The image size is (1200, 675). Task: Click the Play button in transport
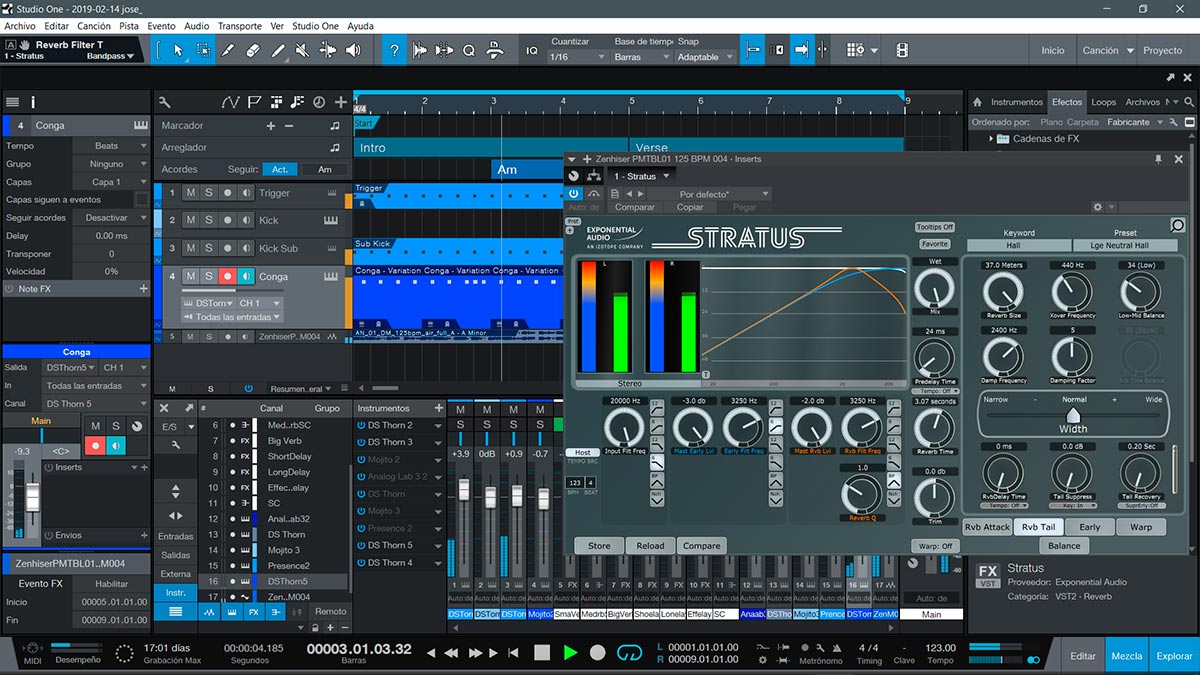(570, 652)
